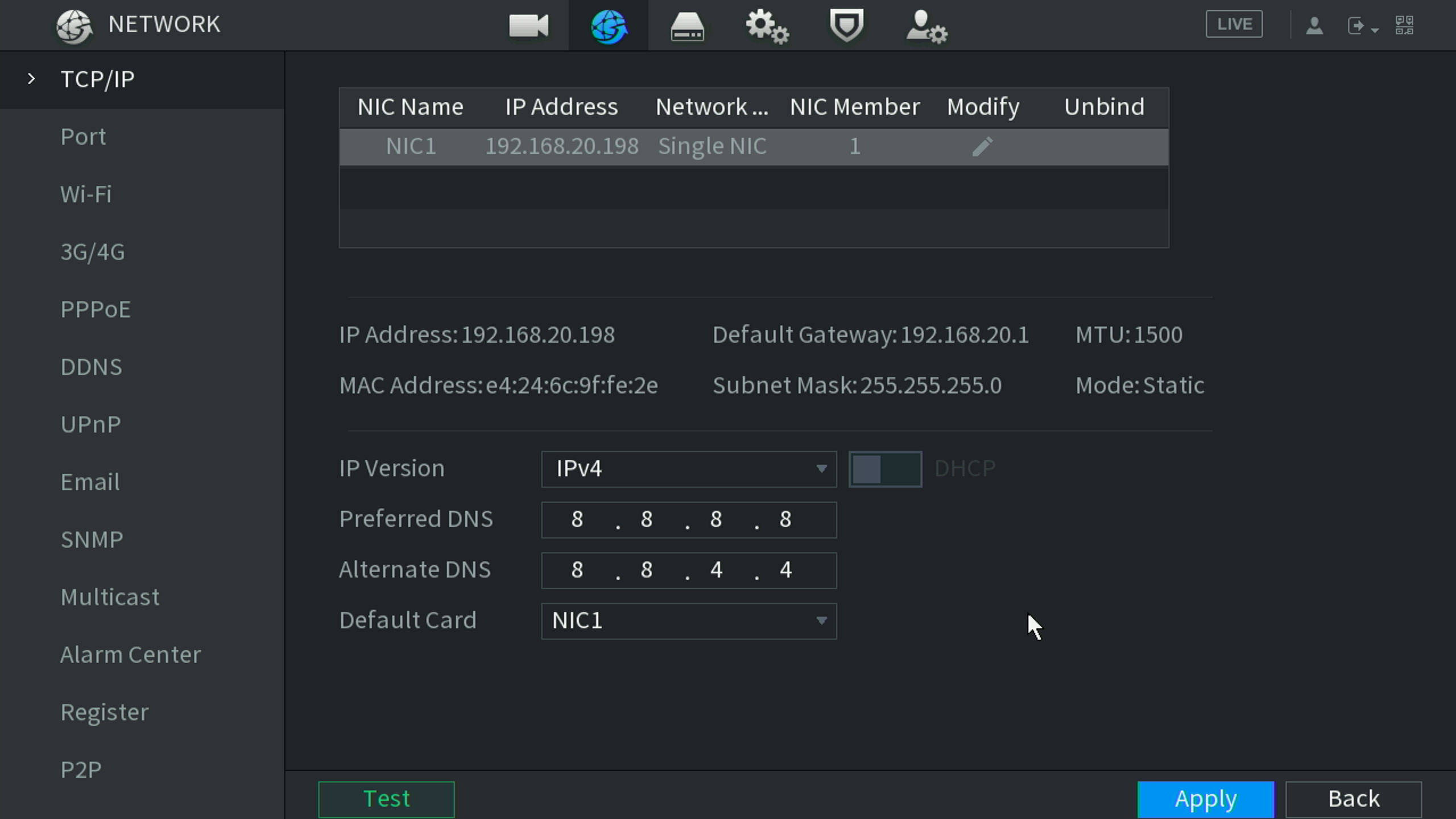Image resolution: width=1456 pixels, height=819 pixels.
Task: Open the Account user-gear icon
Action: (926, 26)
